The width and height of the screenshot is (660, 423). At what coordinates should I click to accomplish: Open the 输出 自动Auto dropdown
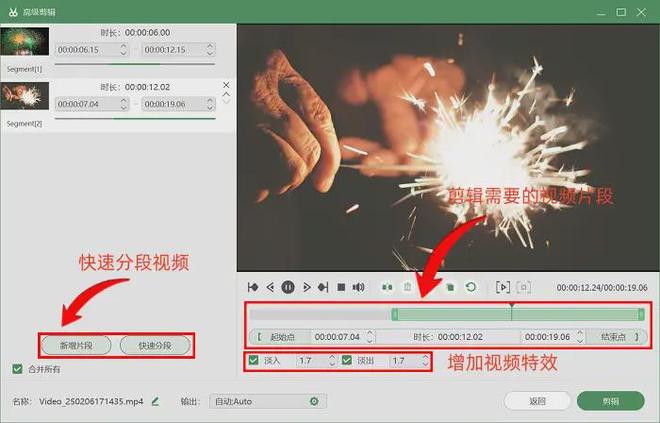[268, 402]
